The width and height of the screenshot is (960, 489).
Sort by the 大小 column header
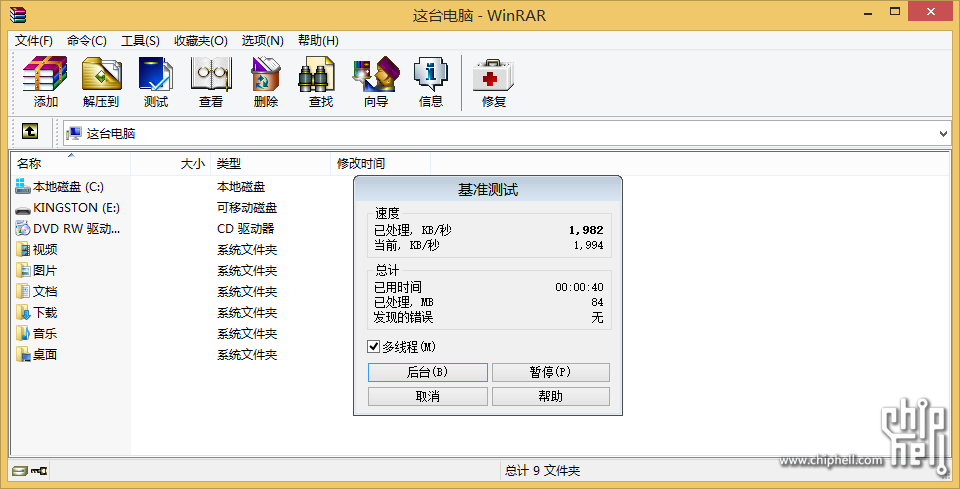pos(171,163)
